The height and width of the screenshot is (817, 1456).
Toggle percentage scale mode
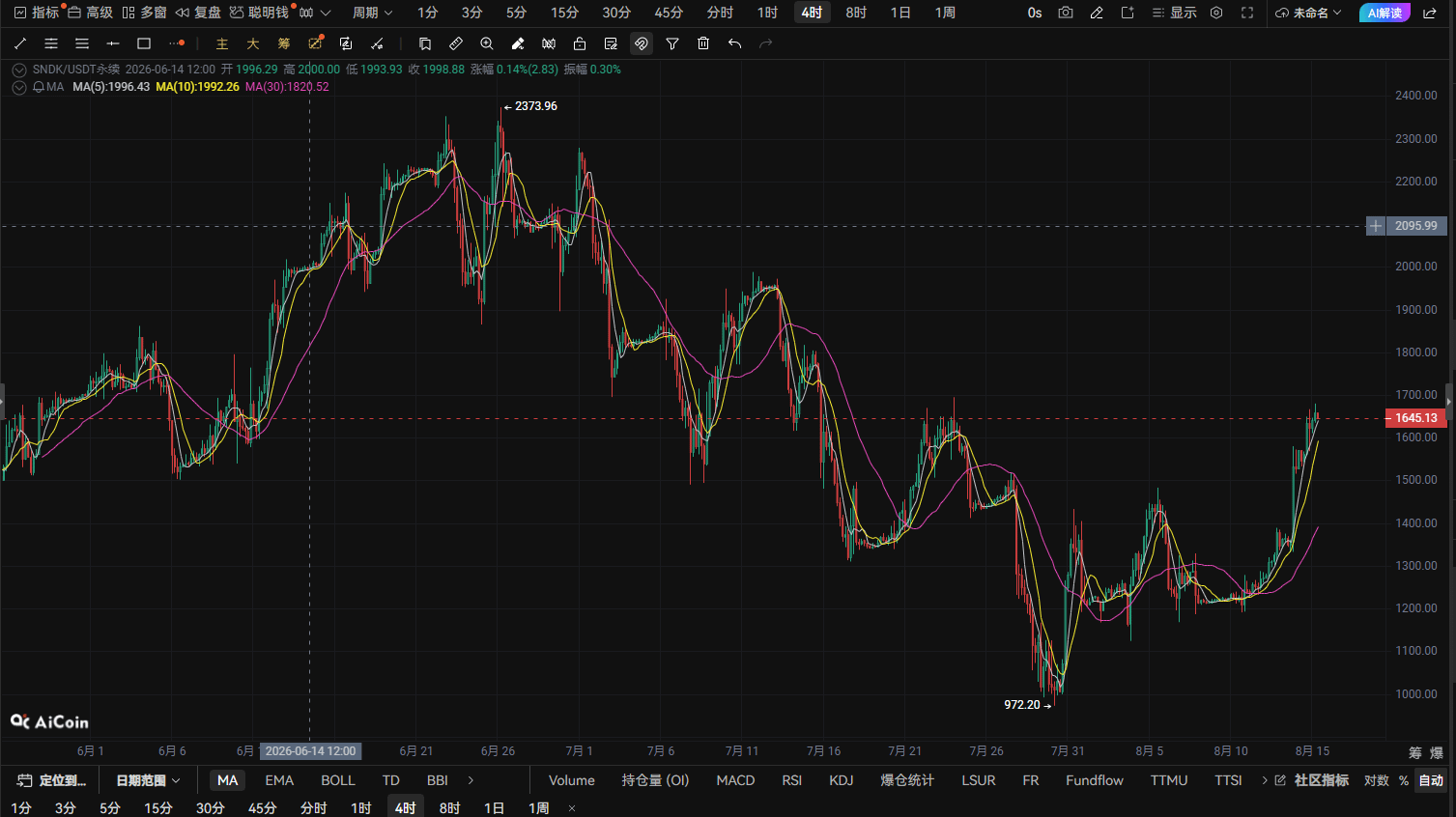1404,780
